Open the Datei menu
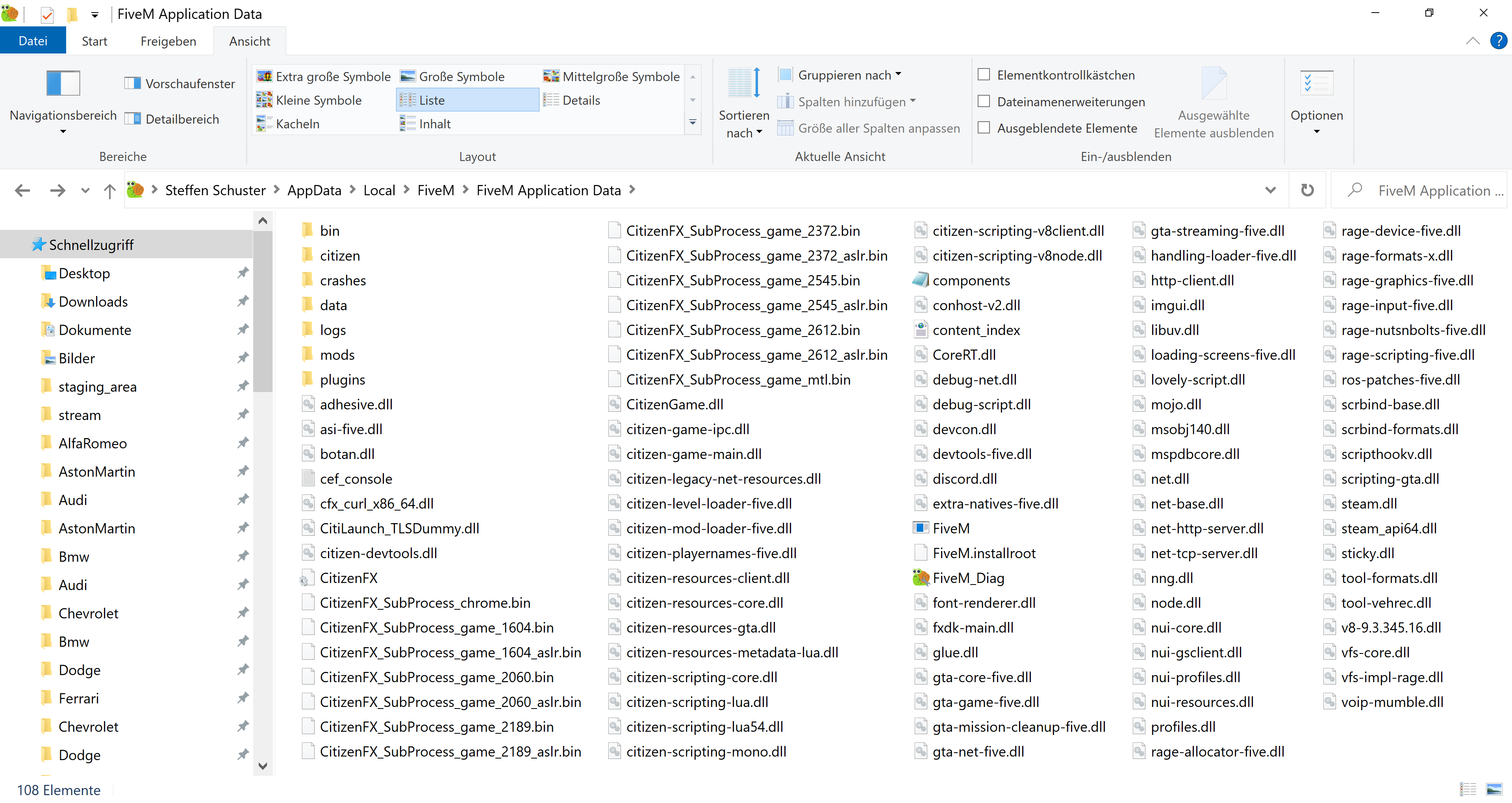Viewport: 1512px width, 803px height. [33, 41]
